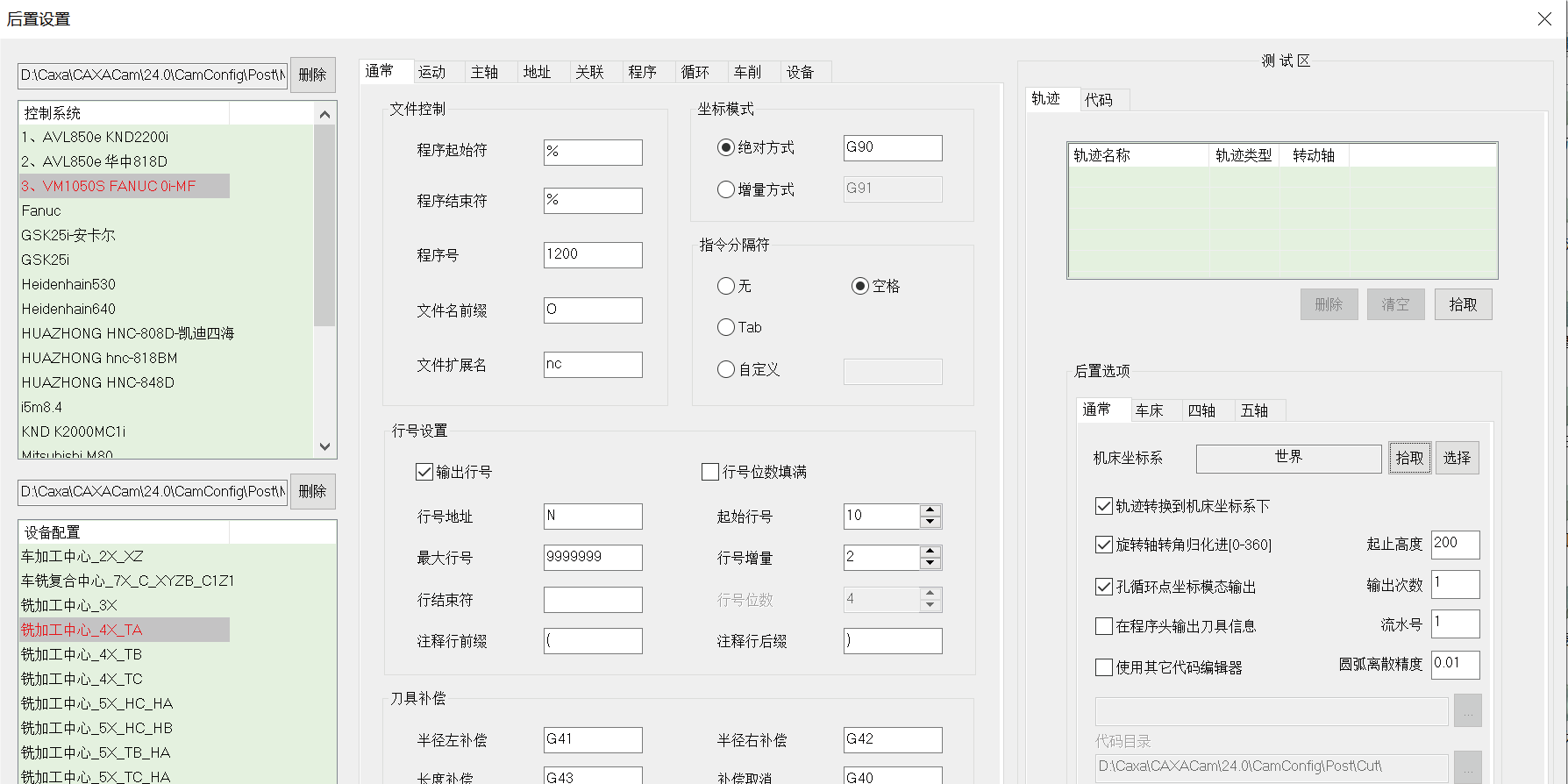Click 起止高度 input field
The height and width of the screenshot is (784, 1568).
pyautogui.click(x=1456, y=545)
